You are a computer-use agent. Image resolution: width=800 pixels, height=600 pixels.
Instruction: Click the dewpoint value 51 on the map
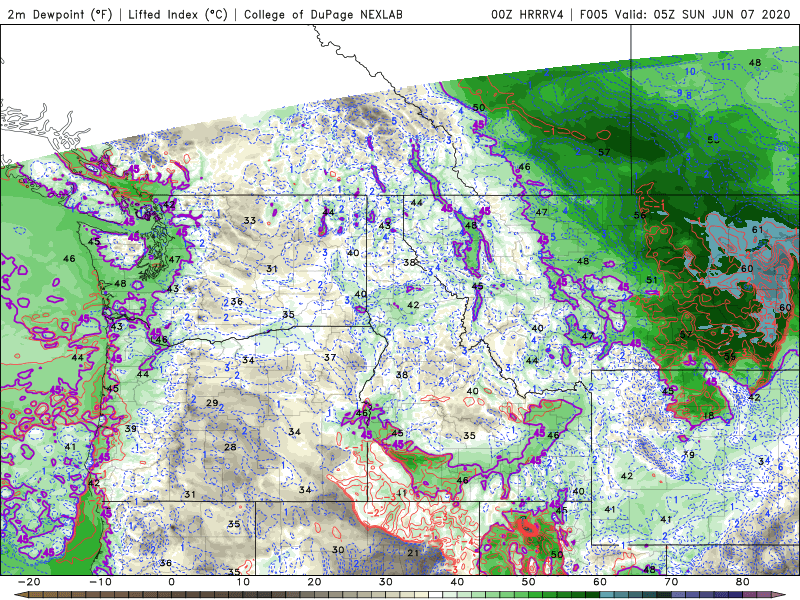tap(652, 280)
